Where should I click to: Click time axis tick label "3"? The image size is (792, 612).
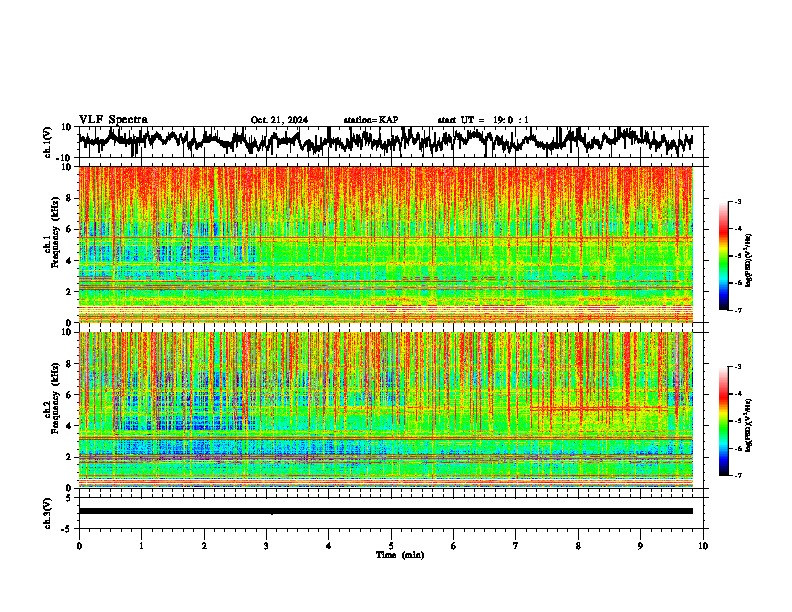tap(266, 546)
